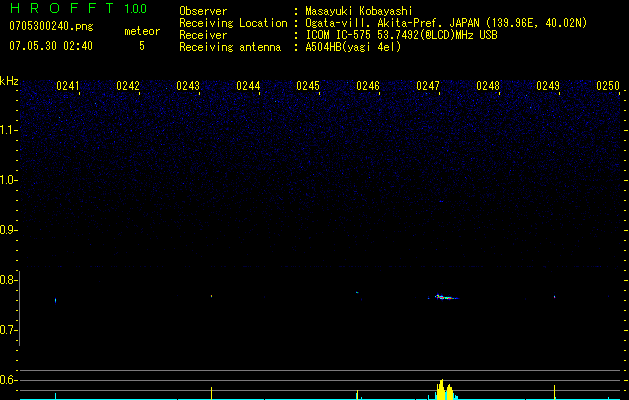Click observer name Masayuki Kobayashi

[359, 11]
